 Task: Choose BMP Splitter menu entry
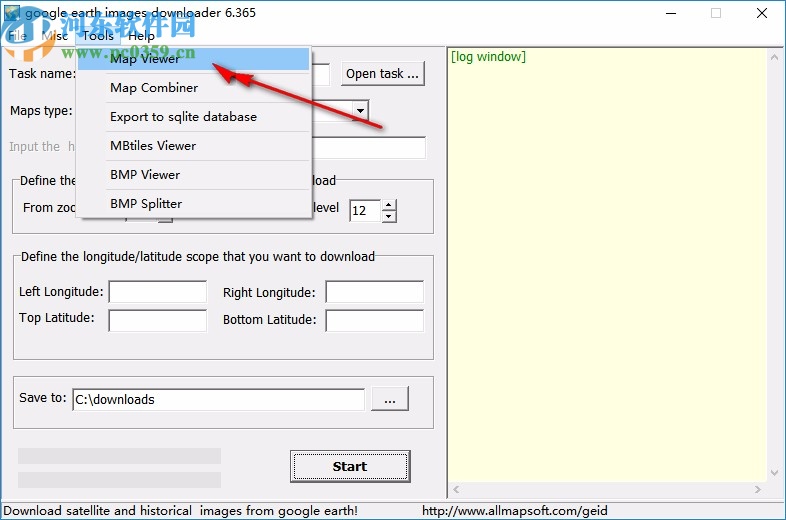193,204
